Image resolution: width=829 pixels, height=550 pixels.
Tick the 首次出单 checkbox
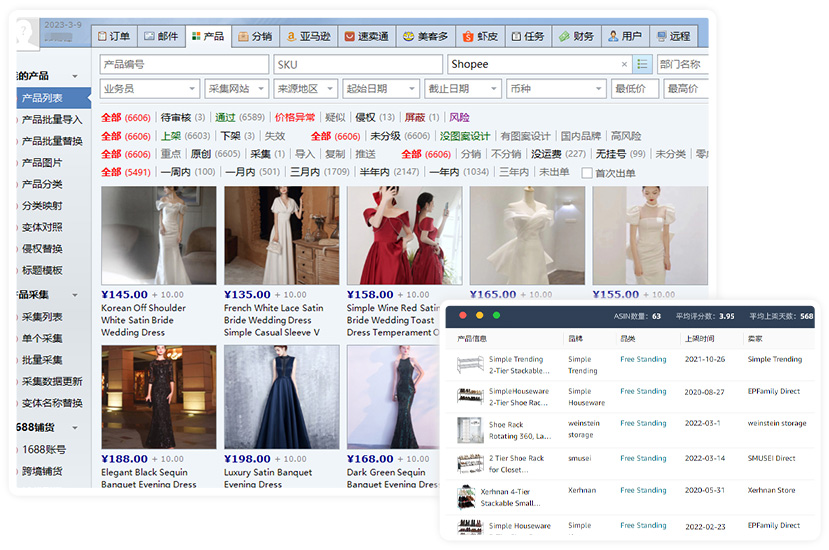(587, 173)
